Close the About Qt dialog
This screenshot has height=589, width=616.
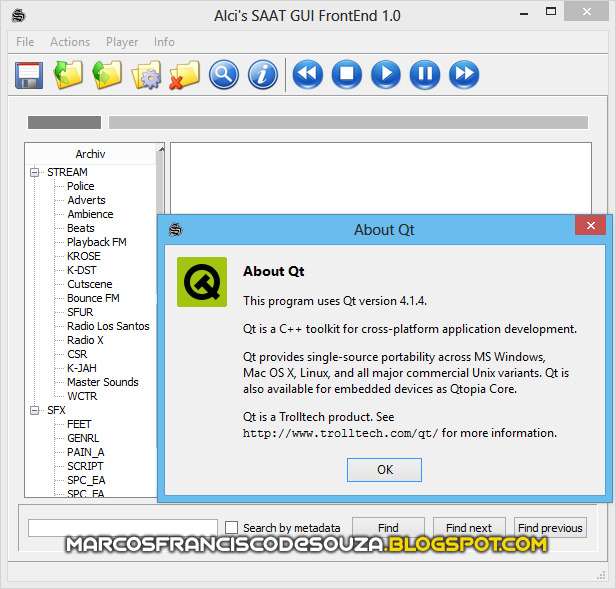tap(590, 226)
